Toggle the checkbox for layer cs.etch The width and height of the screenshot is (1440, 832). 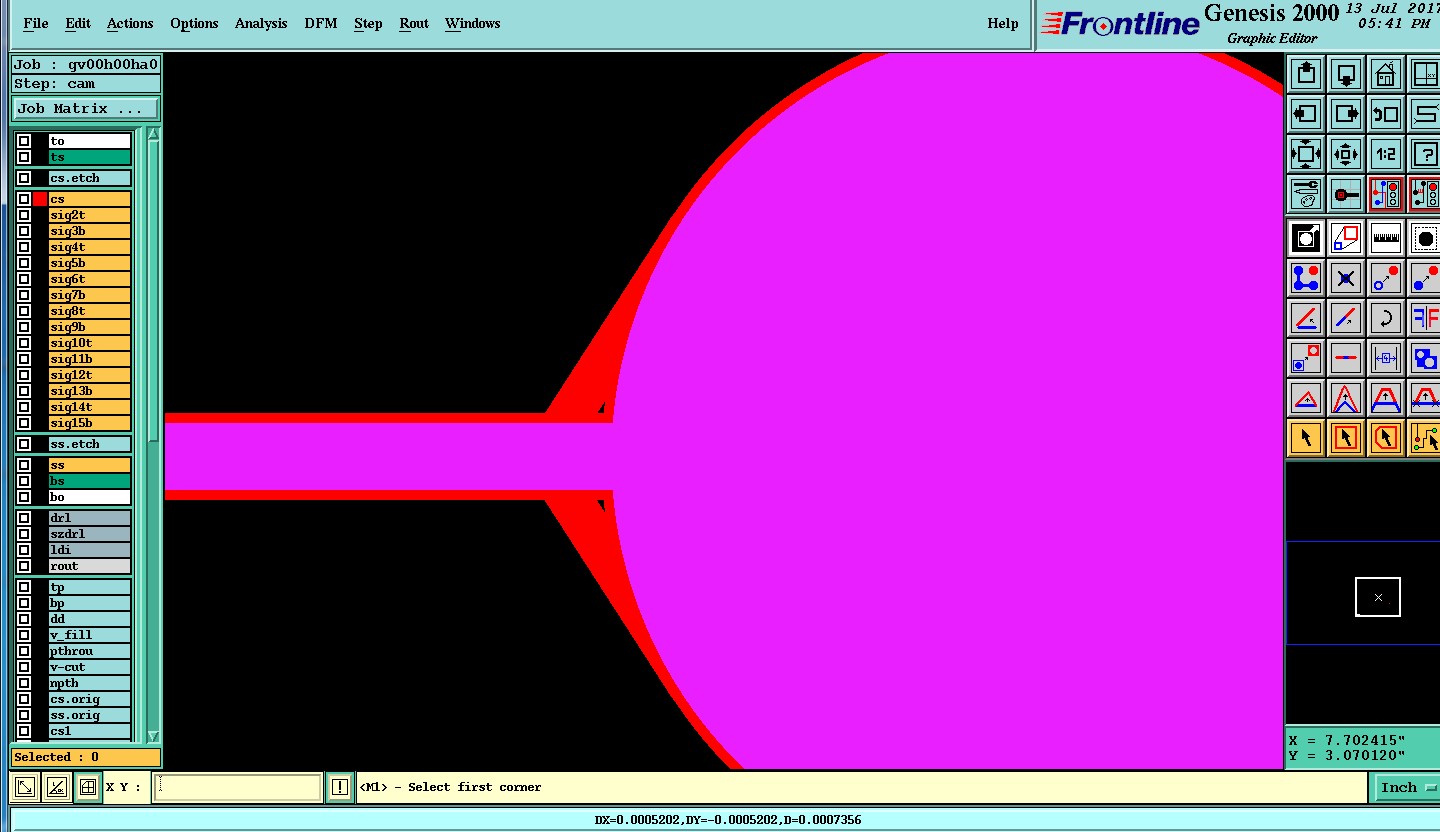coord(24,178)
